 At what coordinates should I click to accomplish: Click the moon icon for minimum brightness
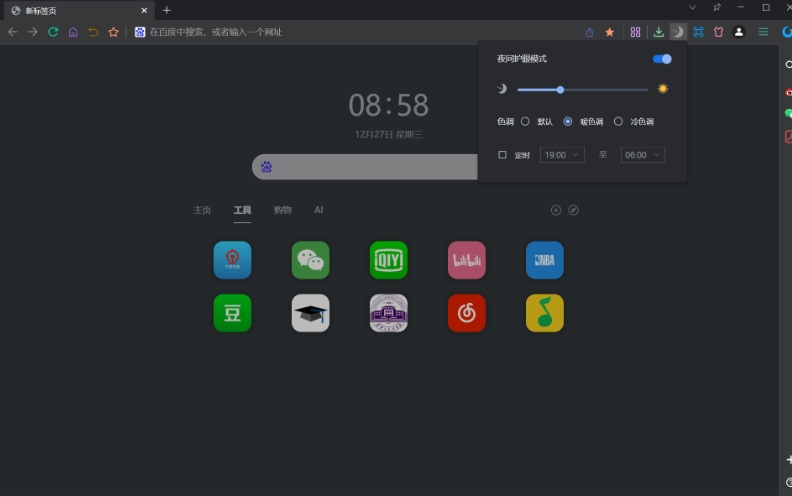pos(502,89)
